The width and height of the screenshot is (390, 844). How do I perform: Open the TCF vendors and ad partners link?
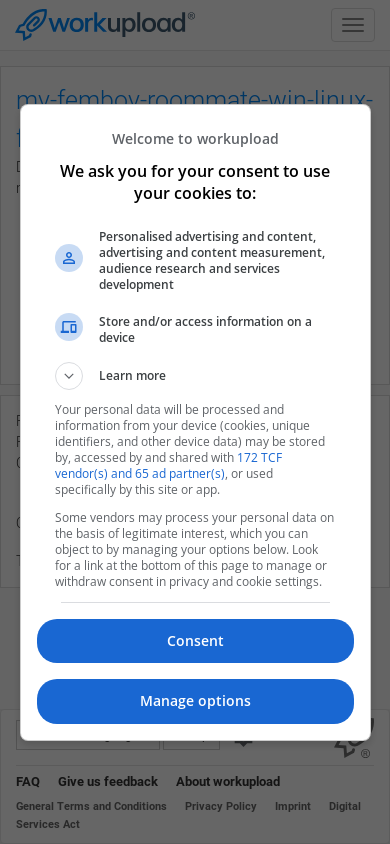click(168, 466)
